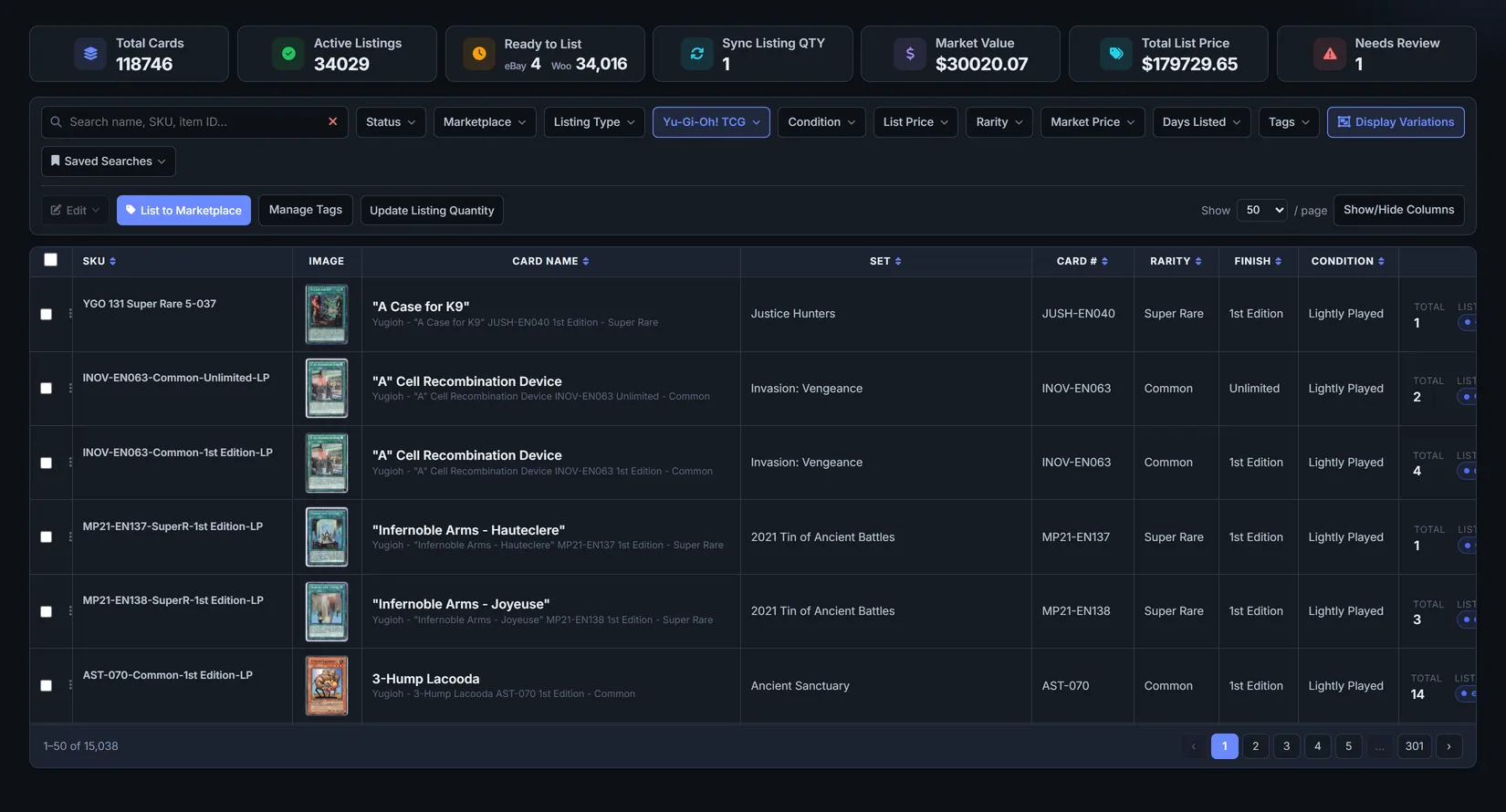This screenshot has height=812, width=1506.
Task: Focus the search name, SKU, item ID field
Action: 193,121
